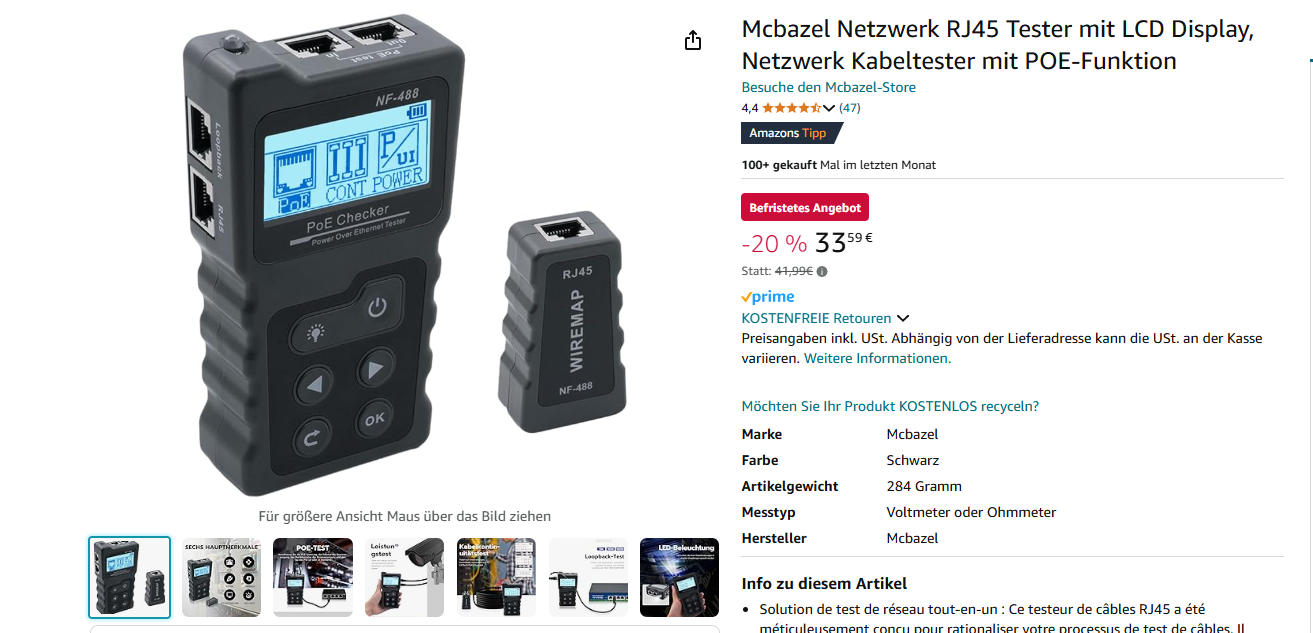
Task: Open the 47 reviews link
Action: pos(849,108)
